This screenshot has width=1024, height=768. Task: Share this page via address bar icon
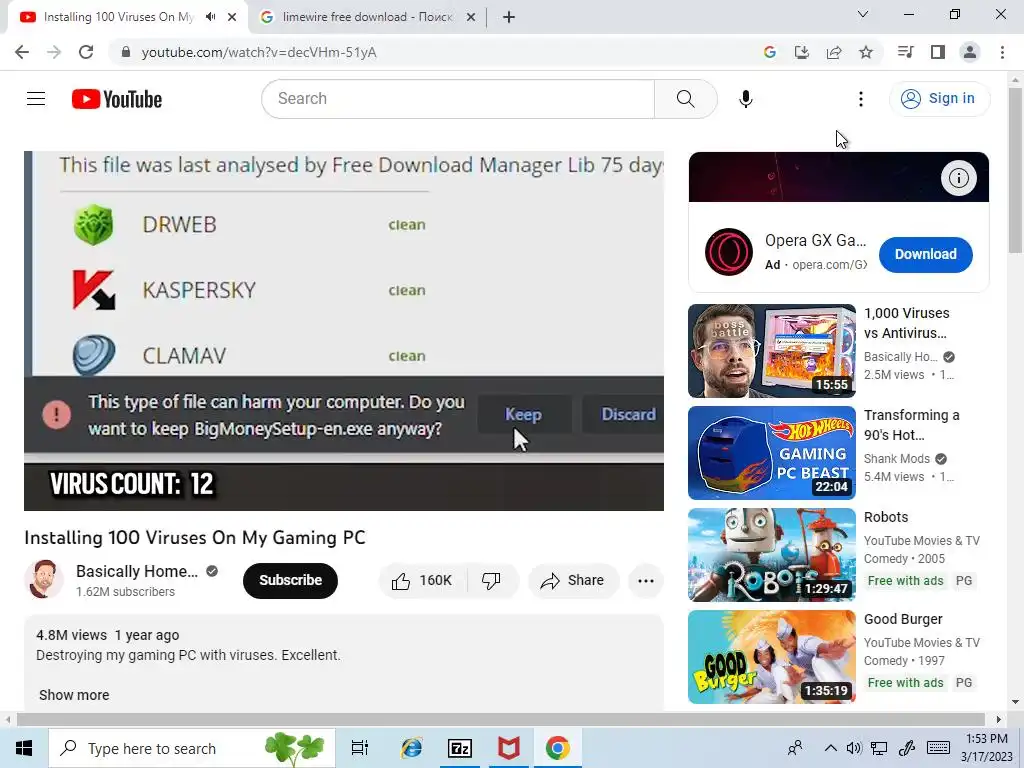[x=834, y=52]
